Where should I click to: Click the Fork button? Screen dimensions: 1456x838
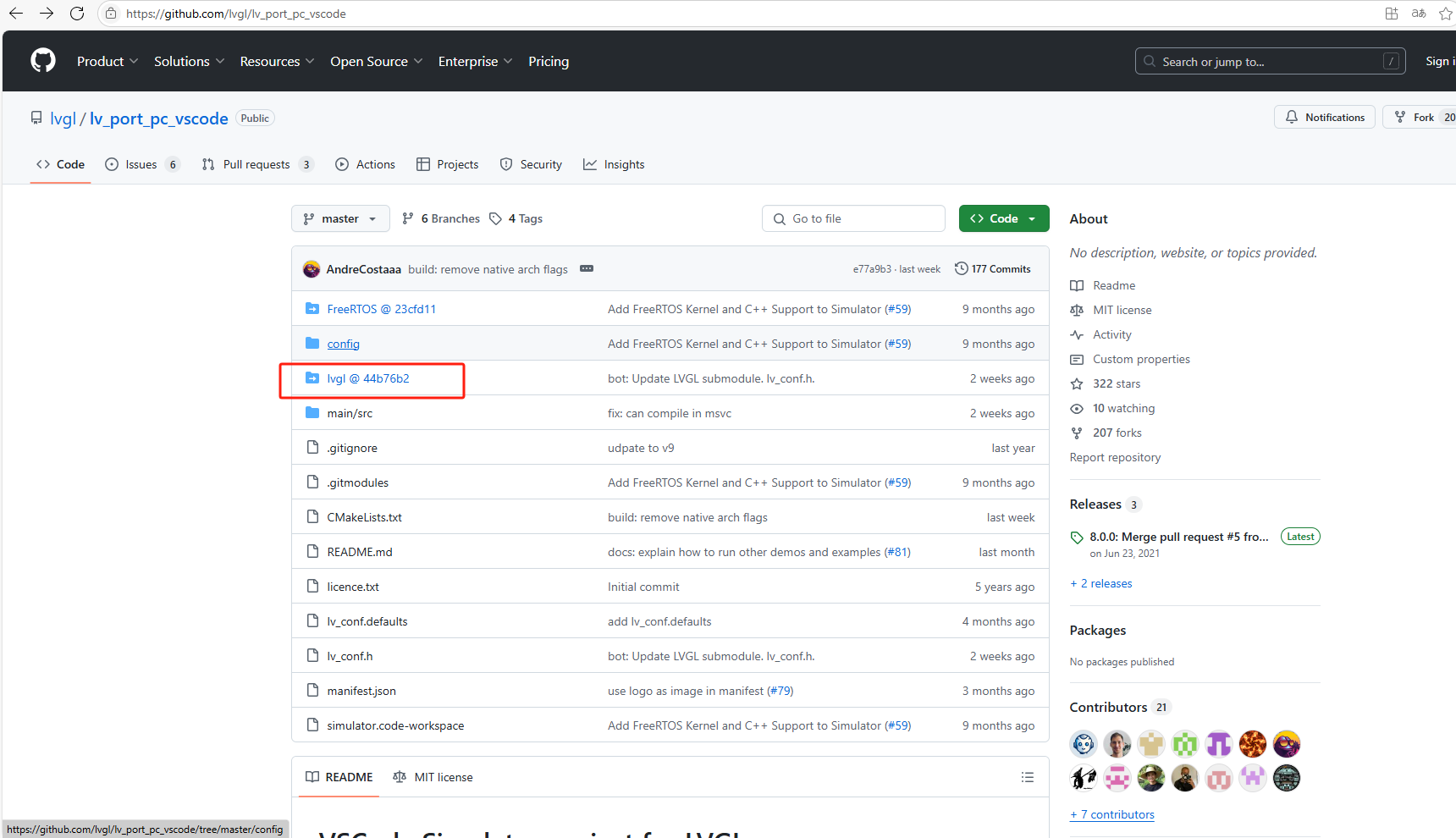(x=1419, y=117)
